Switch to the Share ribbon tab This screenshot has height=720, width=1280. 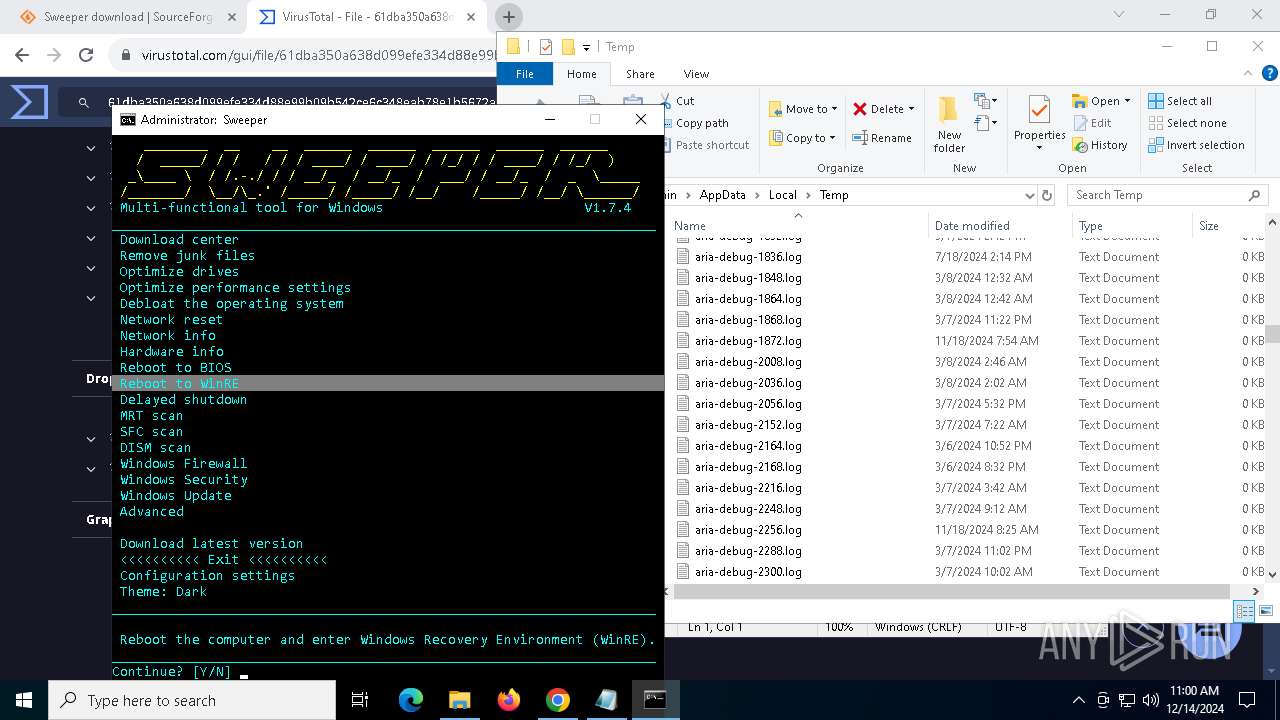click(640, 74)
